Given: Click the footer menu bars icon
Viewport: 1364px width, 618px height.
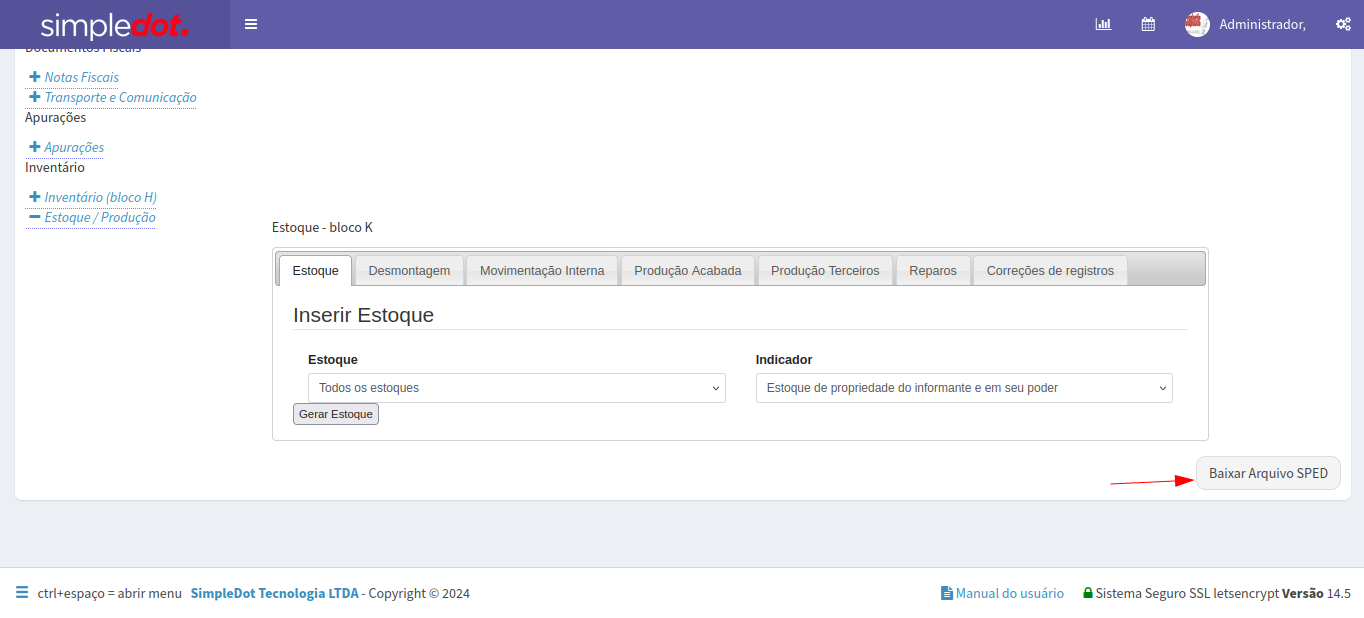Looking at the screenshot, I should point(22,593).
